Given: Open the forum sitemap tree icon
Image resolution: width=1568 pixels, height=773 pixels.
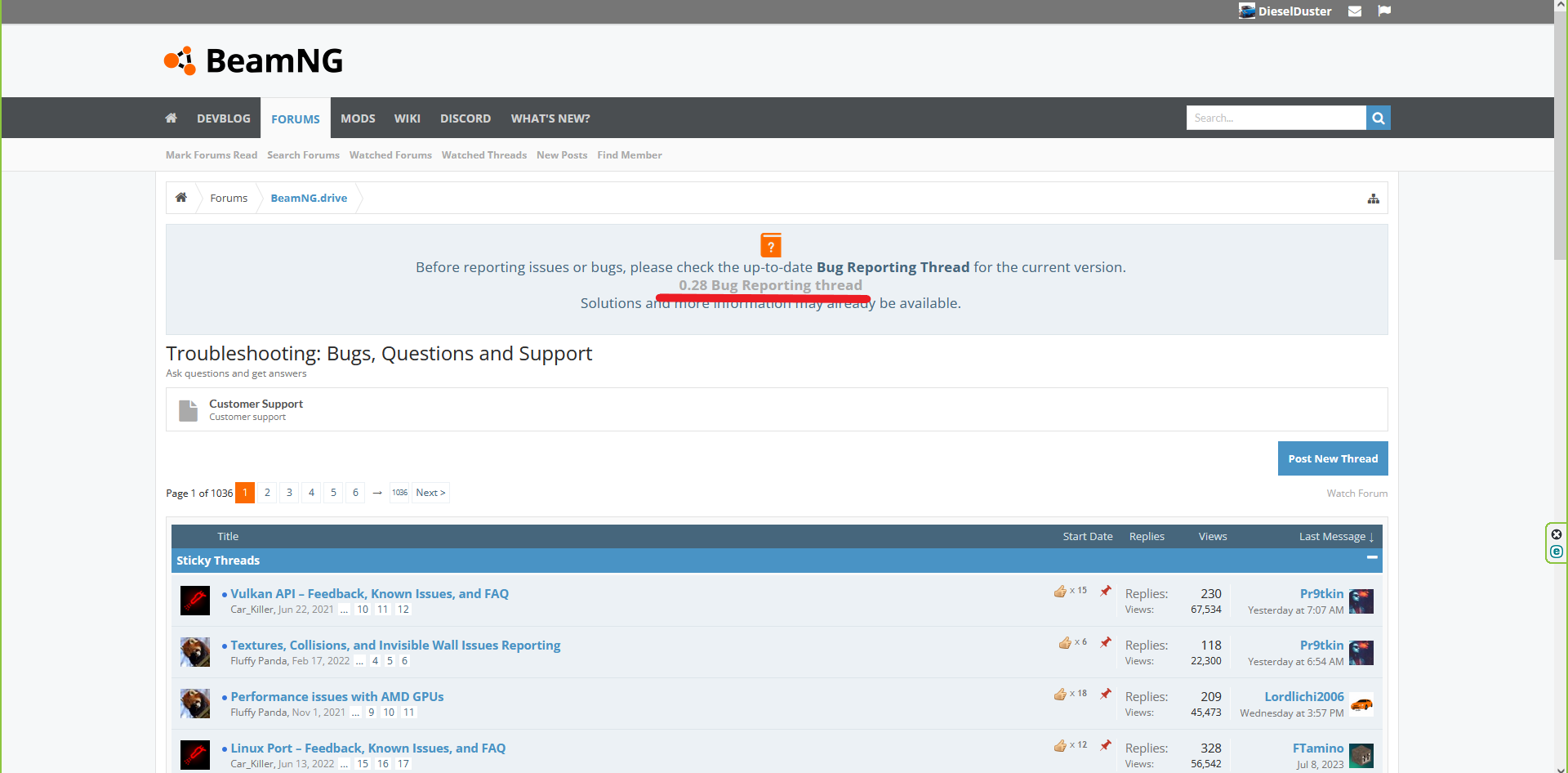Looking at the screenshot, I should (1374, 199).
